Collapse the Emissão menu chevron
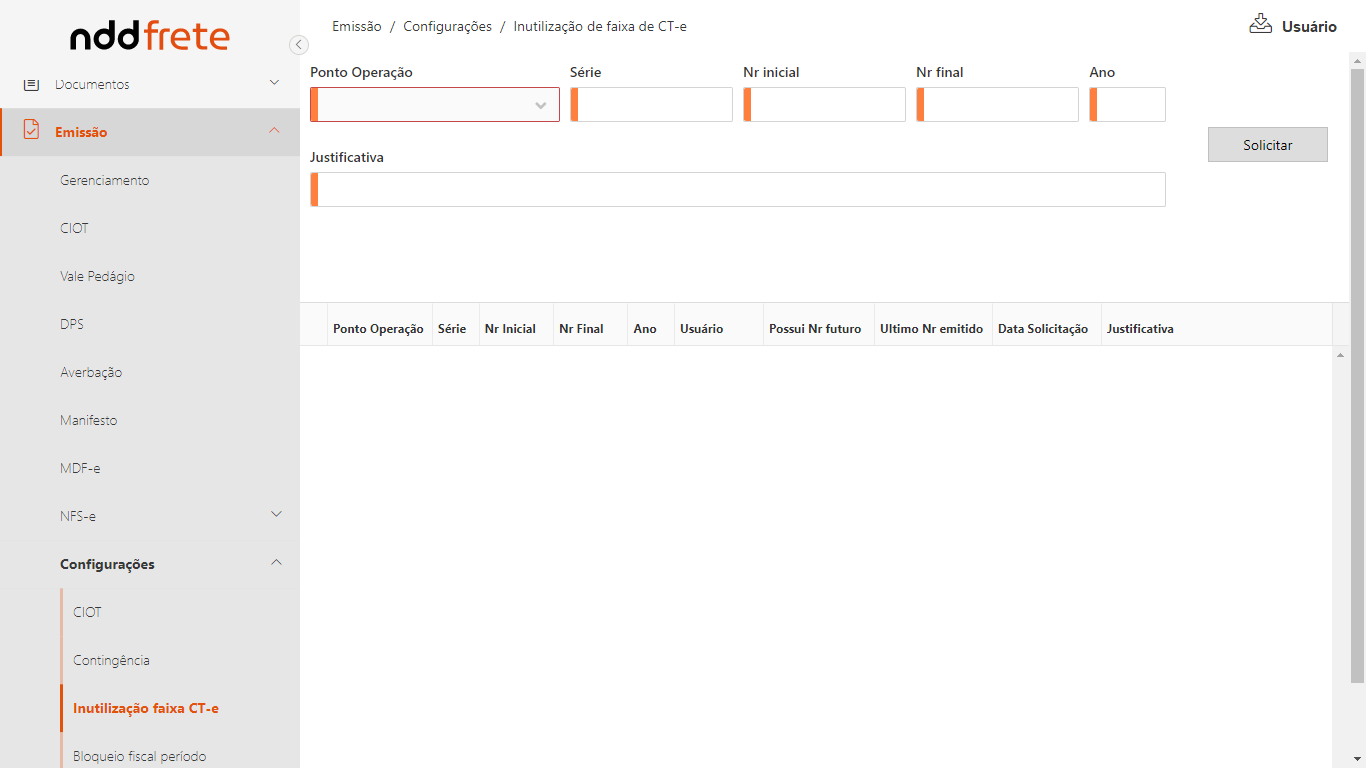Viewport: 1366px width, 768px height. click(275, 131)
